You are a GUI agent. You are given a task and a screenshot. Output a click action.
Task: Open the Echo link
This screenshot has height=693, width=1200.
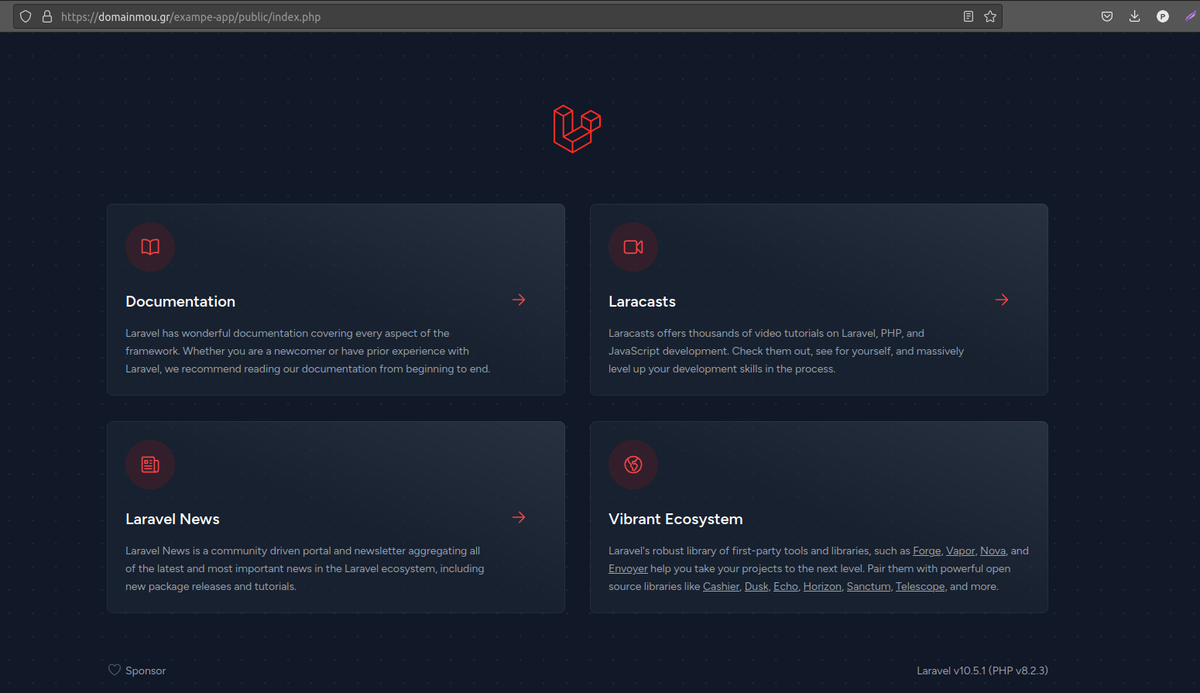coord(786,587)
